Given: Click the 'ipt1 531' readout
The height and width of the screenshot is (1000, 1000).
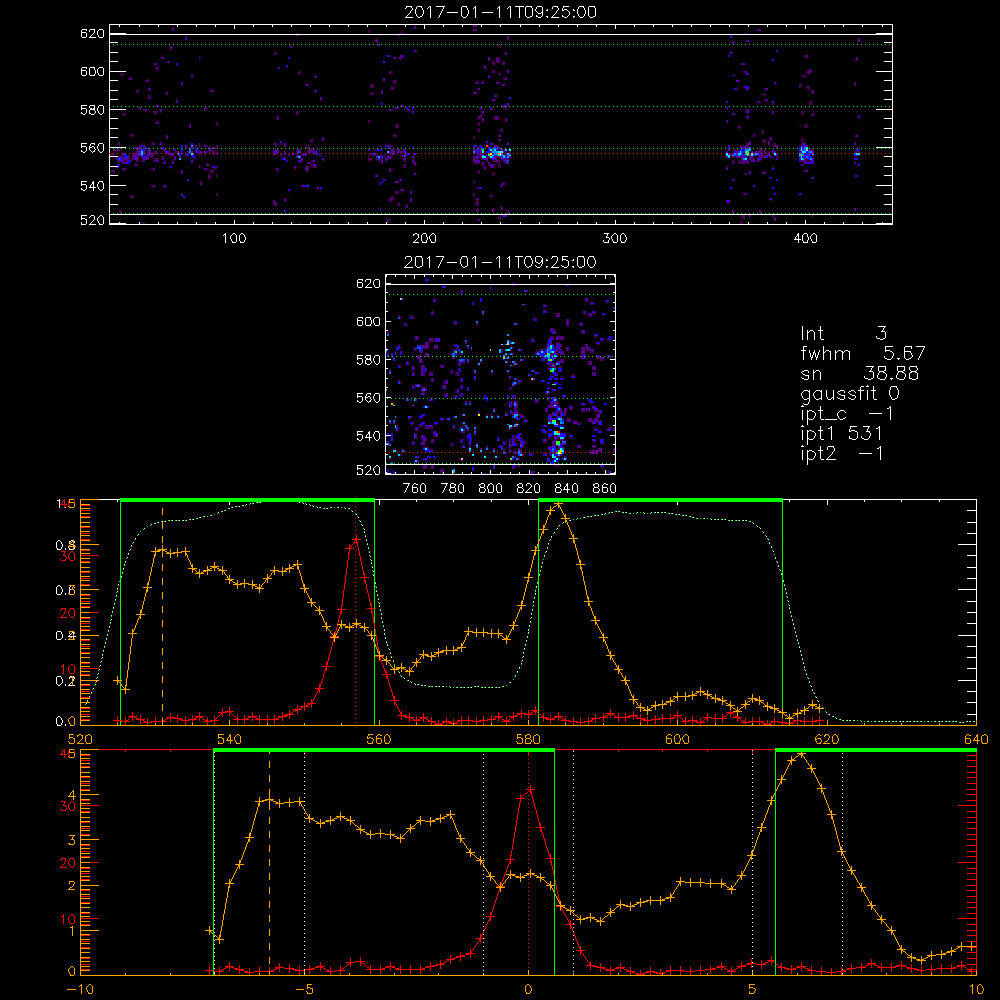Looking at the screenshot, I should tap(841, 434).
